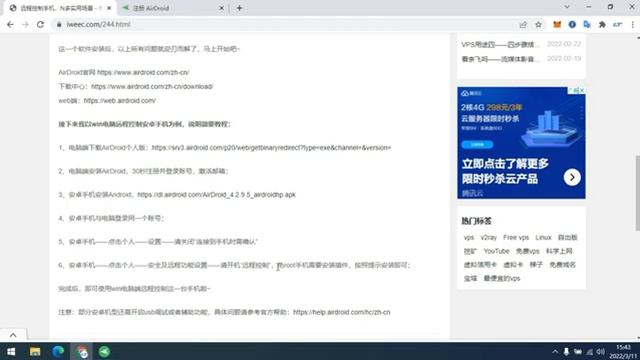Viewport: 640px width, 360px height.
Task: Close the first iweec tab
Action: (109, 8)
